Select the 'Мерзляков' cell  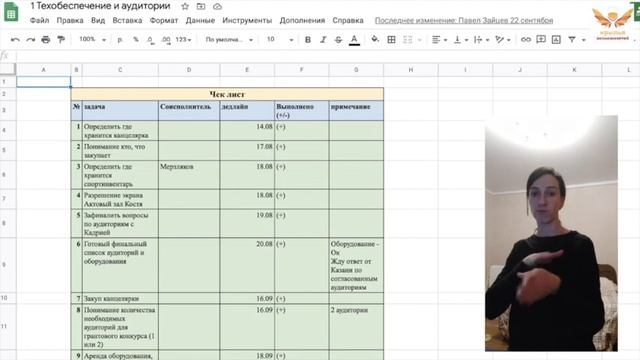coord(189,175)
